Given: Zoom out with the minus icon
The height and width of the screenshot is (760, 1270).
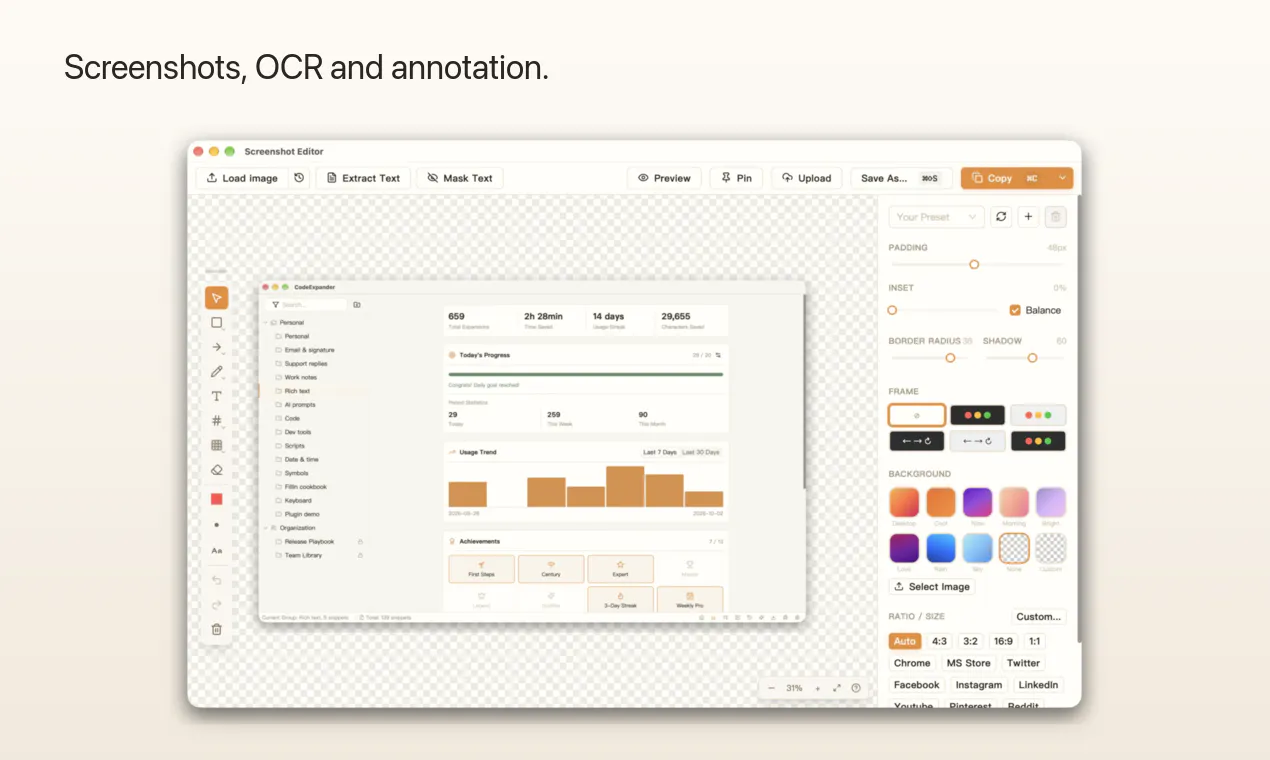Looking at the screenshot, I should point(771,688).
